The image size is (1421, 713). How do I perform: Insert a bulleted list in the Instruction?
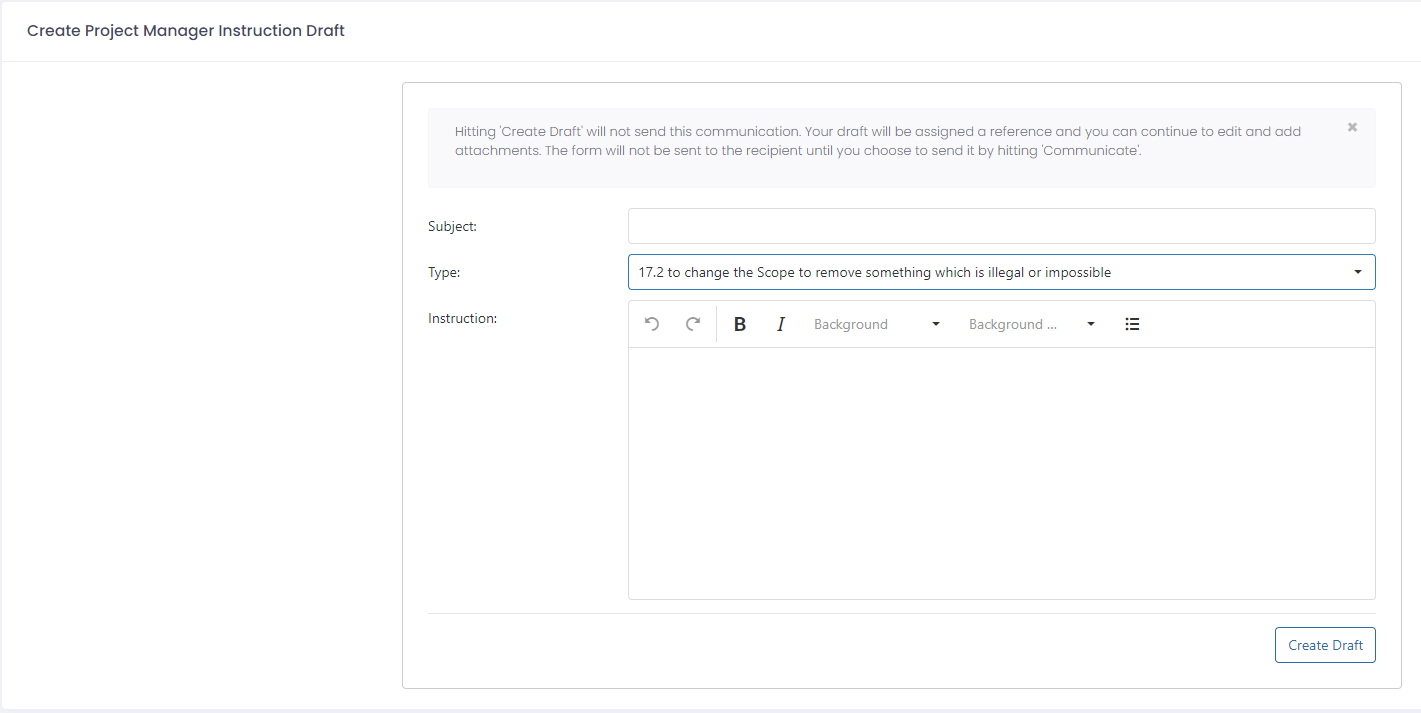pyautogui.click(x=1132, y=324)
